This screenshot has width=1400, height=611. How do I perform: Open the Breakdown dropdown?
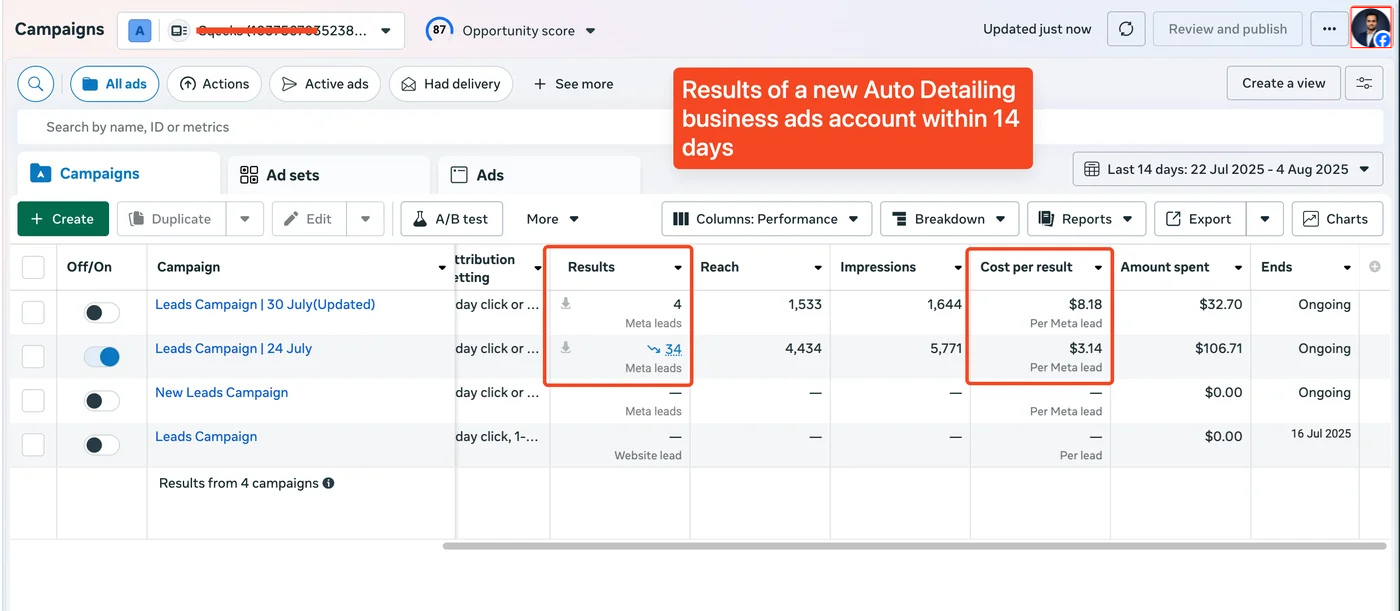950,219
